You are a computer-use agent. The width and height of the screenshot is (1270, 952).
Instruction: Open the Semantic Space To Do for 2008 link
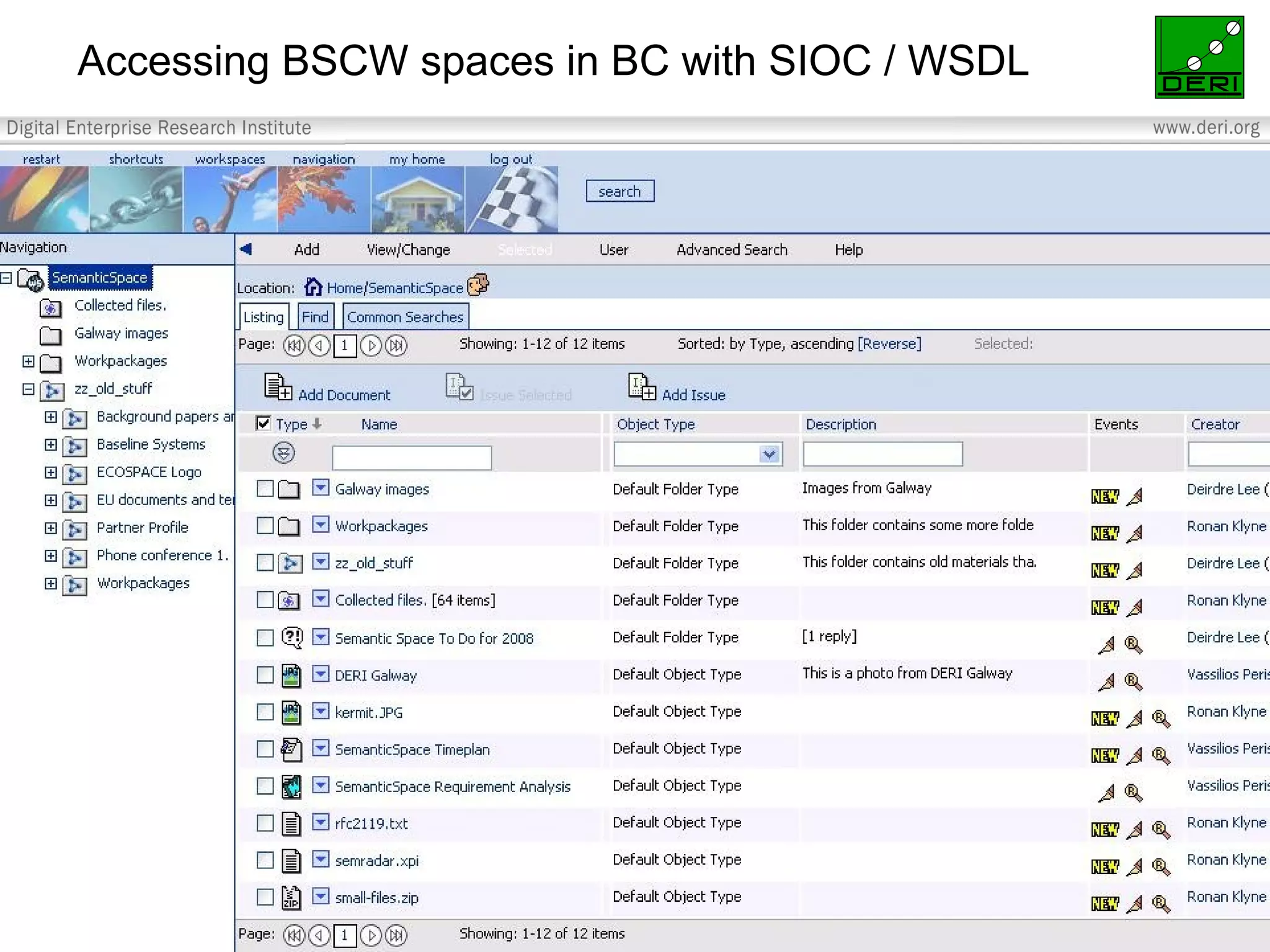pos(434,638)
